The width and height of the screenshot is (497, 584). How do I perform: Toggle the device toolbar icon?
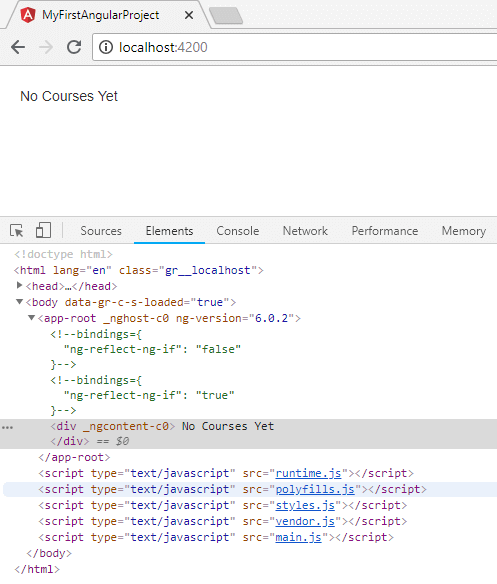pyautogui.click(x=43, y=230)
